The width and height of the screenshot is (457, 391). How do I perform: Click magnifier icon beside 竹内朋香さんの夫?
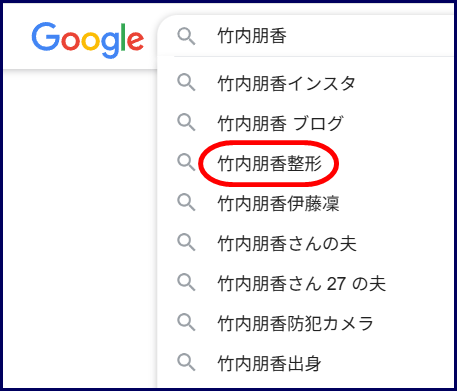click(x=186, y=242)
